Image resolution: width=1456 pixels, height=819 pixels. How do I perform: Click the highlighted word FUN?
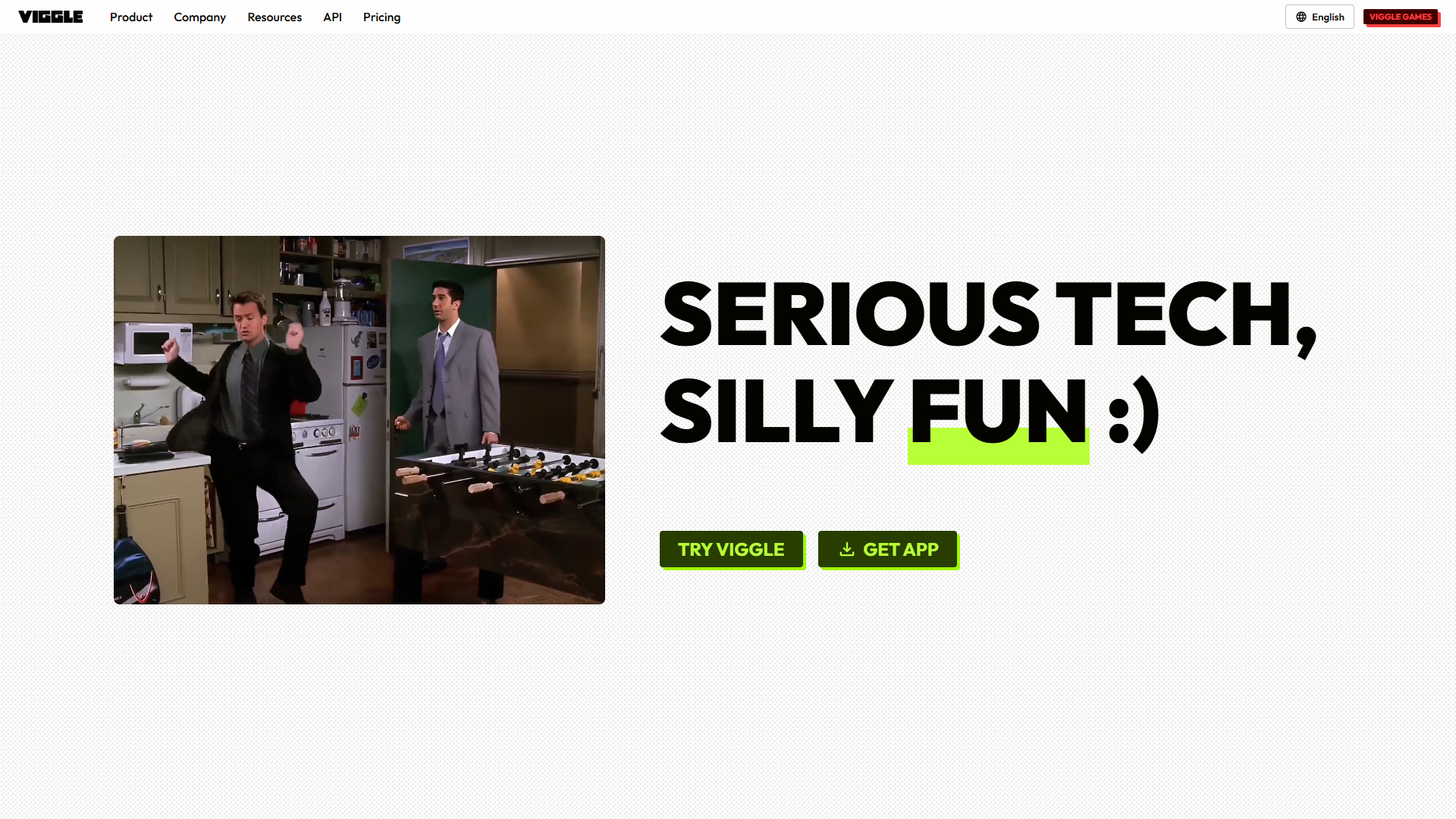(999, 411)
